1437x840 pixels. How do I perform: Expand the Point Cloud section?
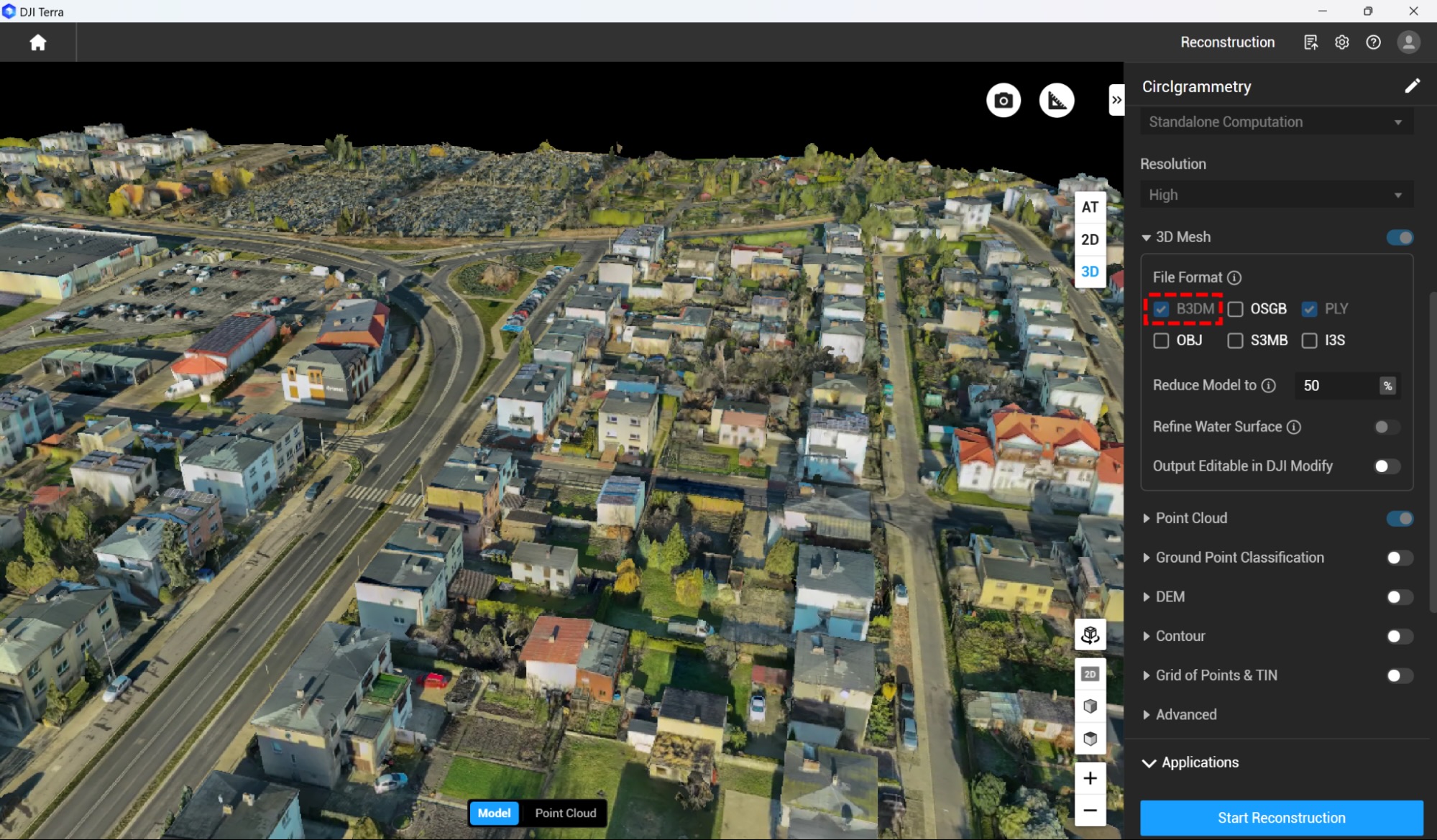coord(1146,519)
